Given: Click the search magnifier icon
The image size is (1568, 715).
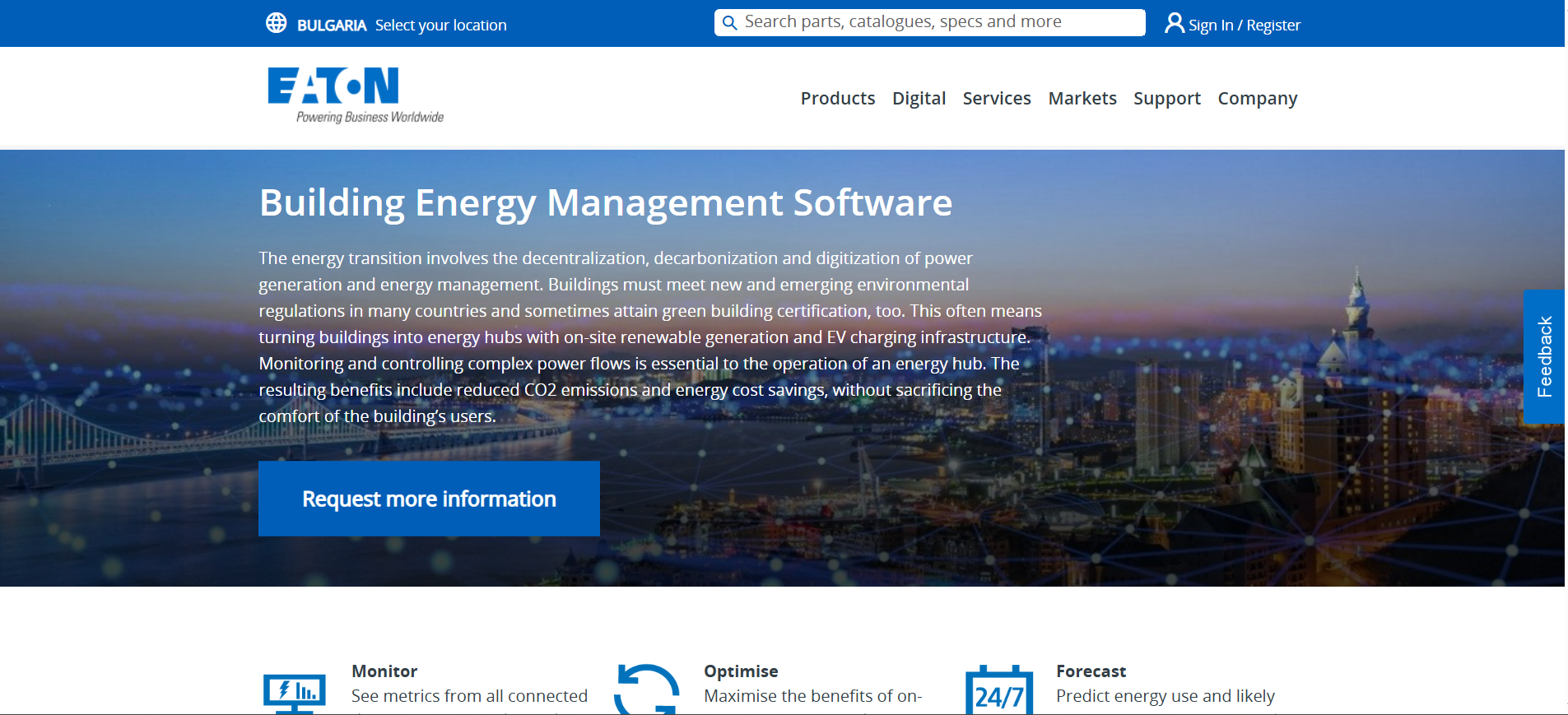Looking at the screenshot, I should coord(729,23).
